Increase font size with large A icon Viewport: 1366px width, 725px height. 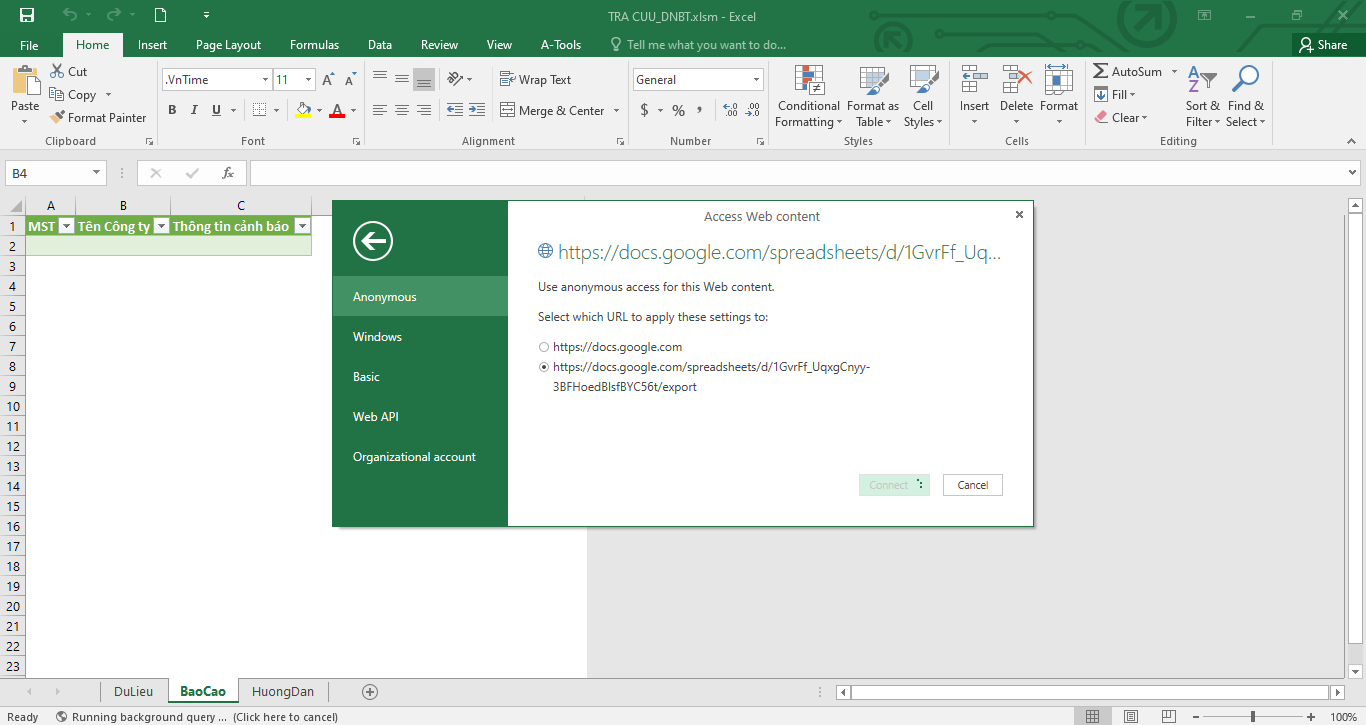tap(328, 80)
